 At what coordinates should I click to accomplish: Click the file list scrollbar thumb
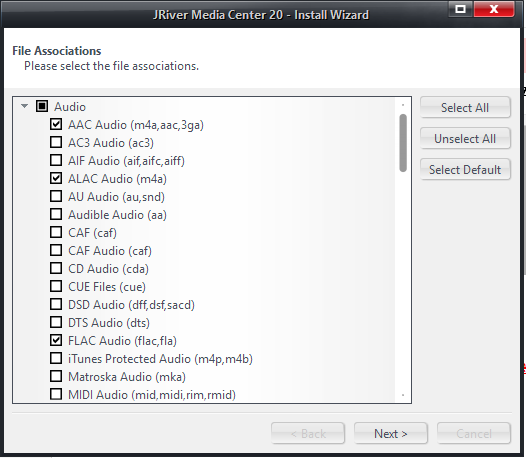[x=403, y=143]
